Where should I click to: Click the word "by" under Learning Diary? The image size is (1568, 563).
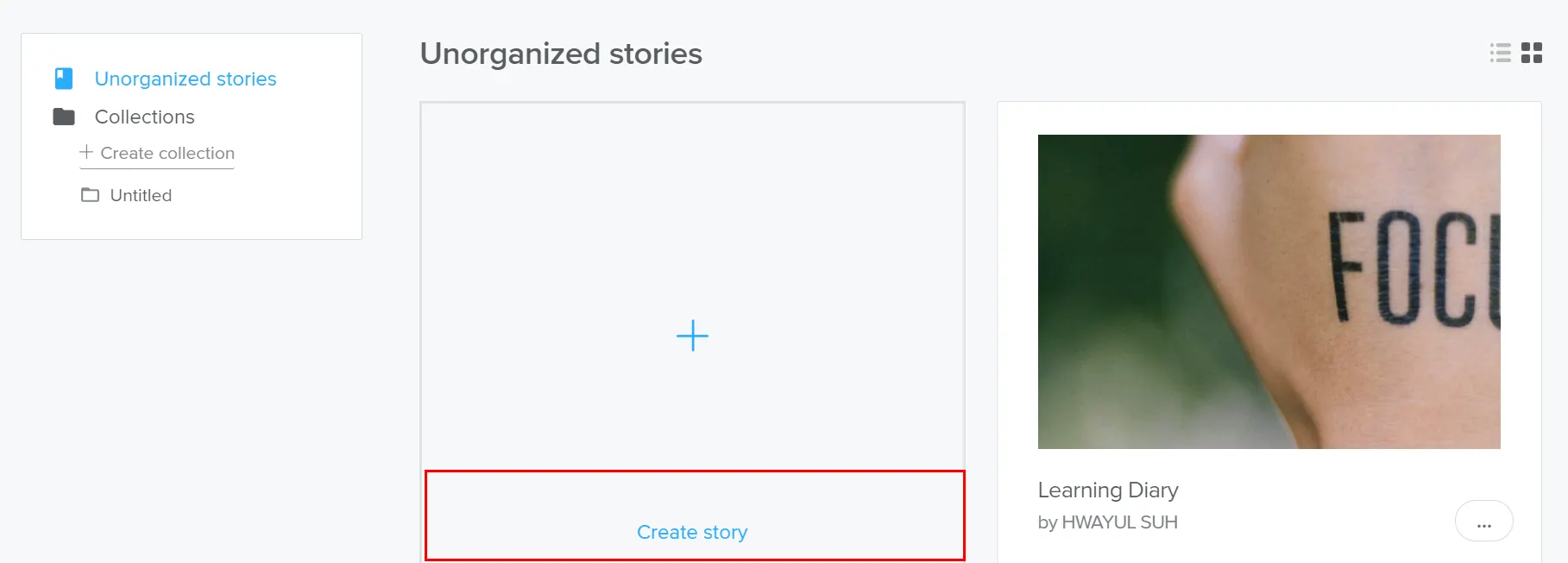click(x=1047, y=522)
